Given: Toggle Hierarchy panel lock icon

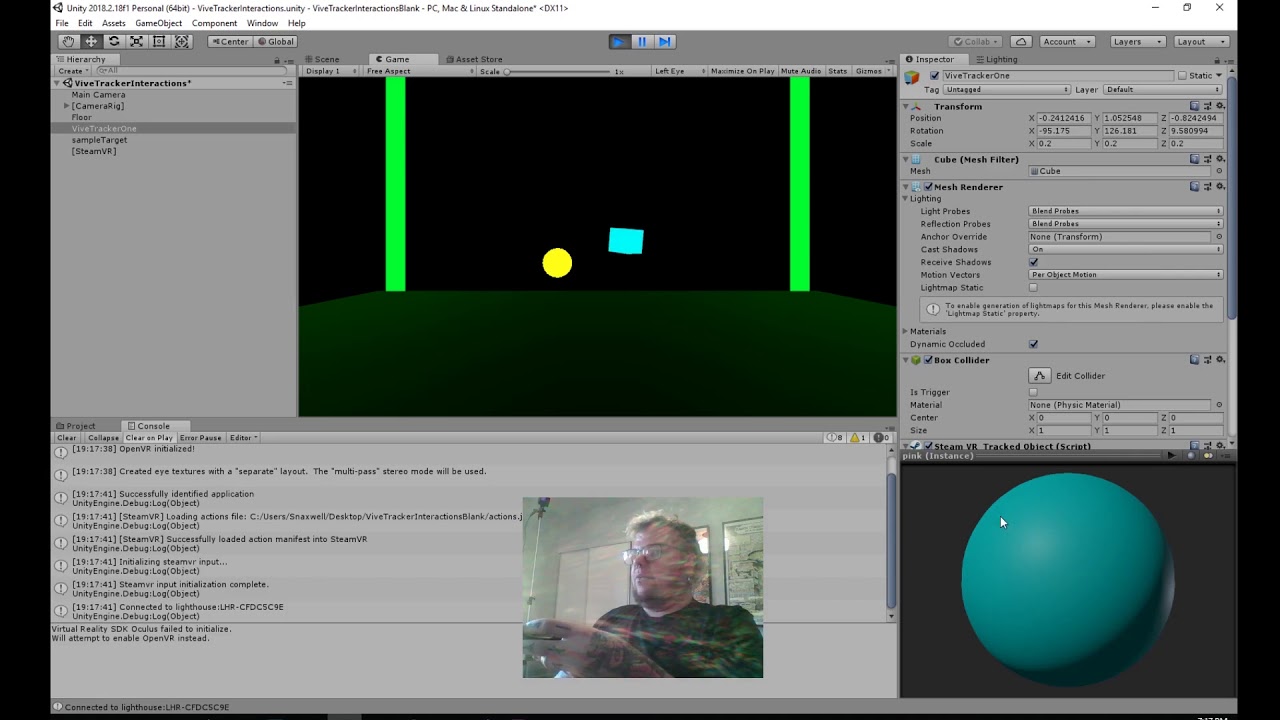Looking at the screenshot, I should (x=278, y=60).
